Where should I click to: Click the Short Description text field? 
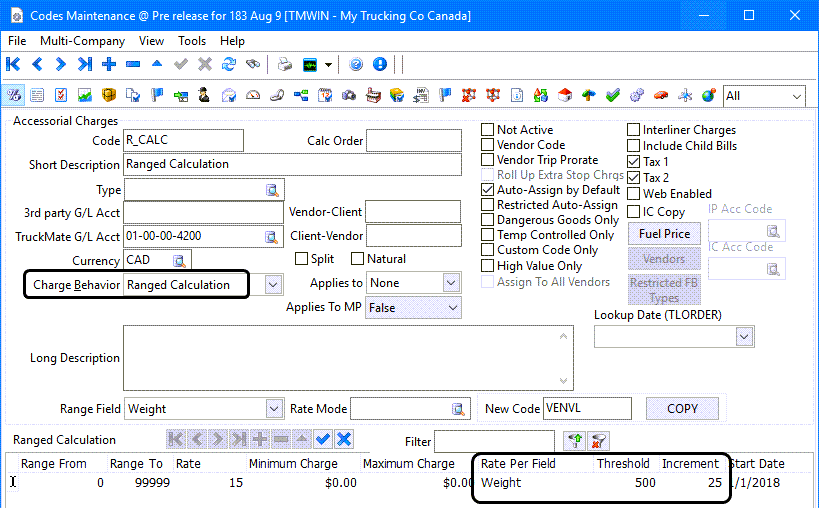tap(292, 164)
